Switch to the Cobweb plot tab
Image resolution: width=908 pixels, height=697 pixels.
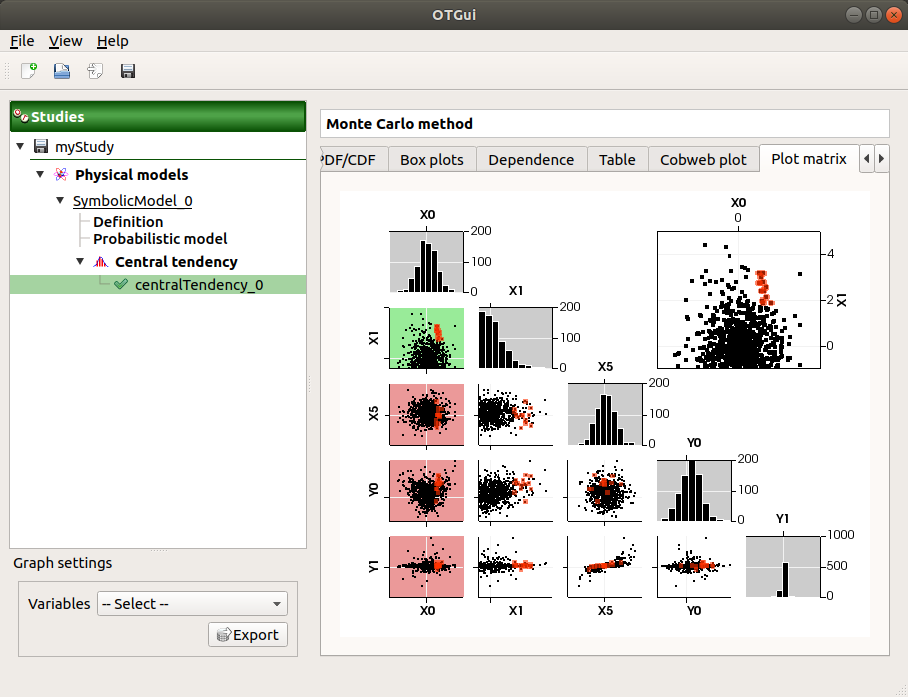[702, 159]
